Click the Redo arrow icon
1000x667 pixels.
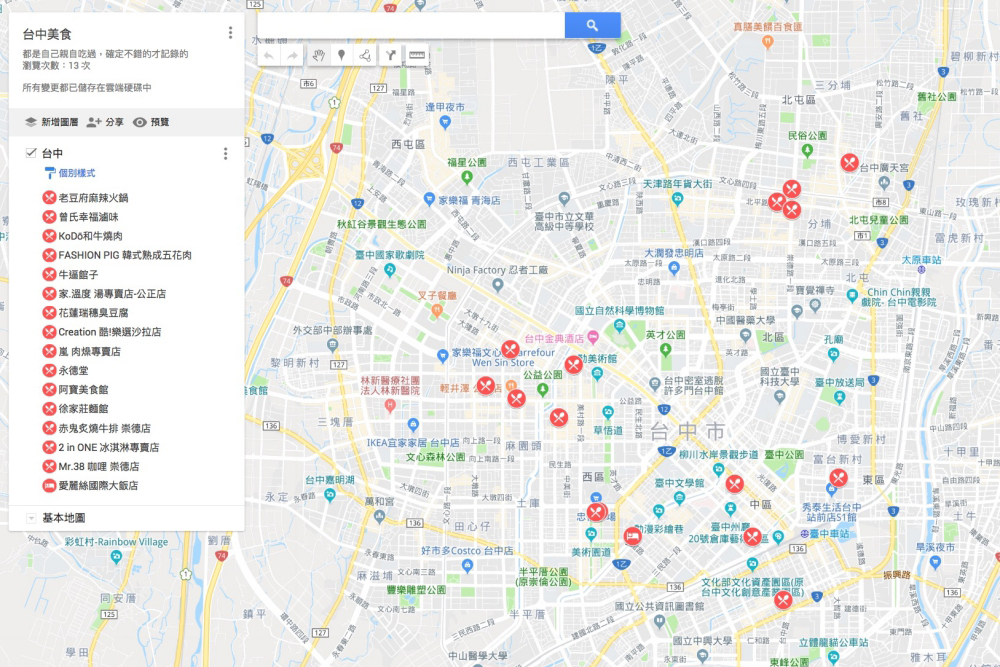tap(293, 57)
